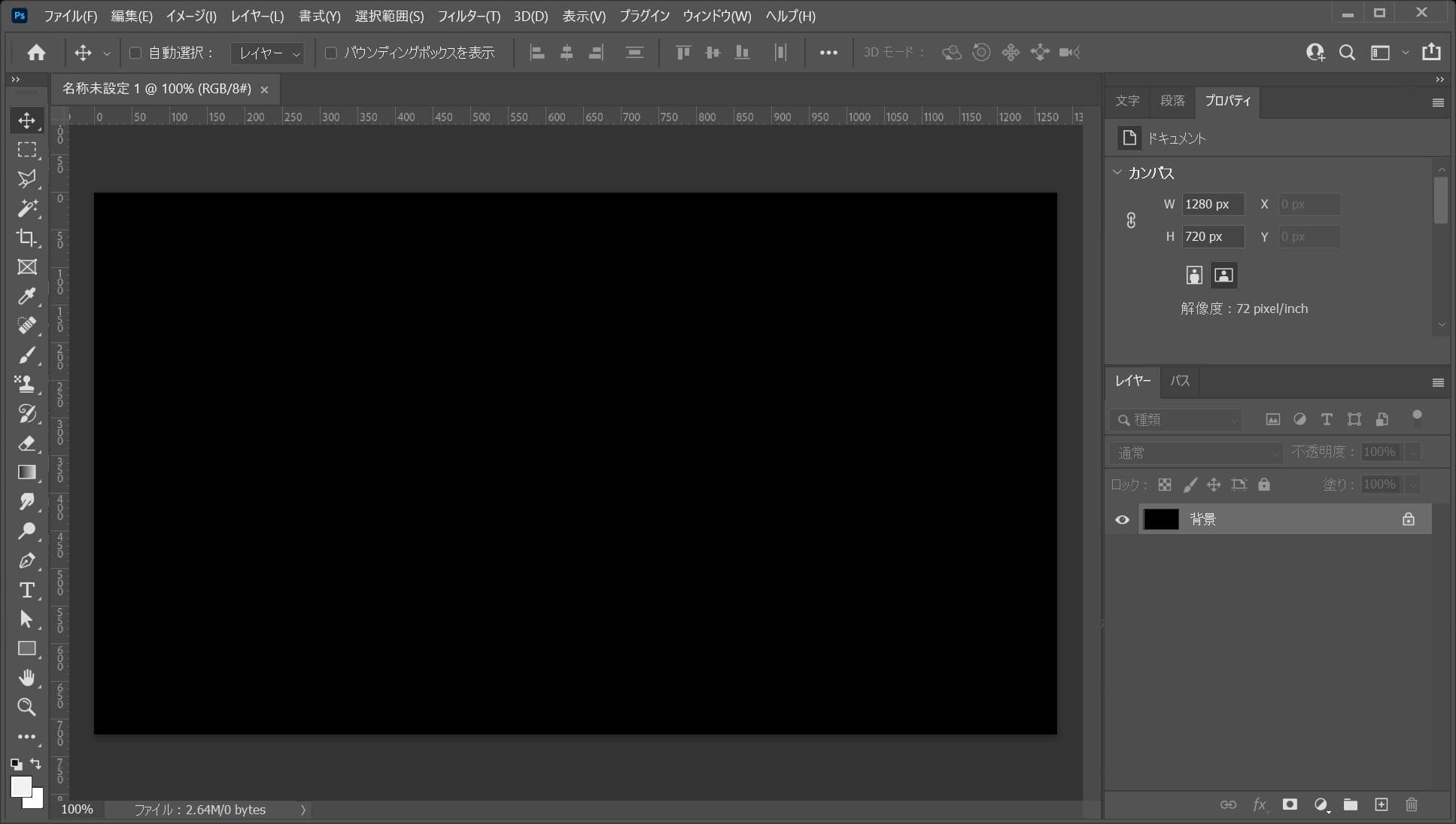Select the Clone Stamp tool

coord(26,384)
